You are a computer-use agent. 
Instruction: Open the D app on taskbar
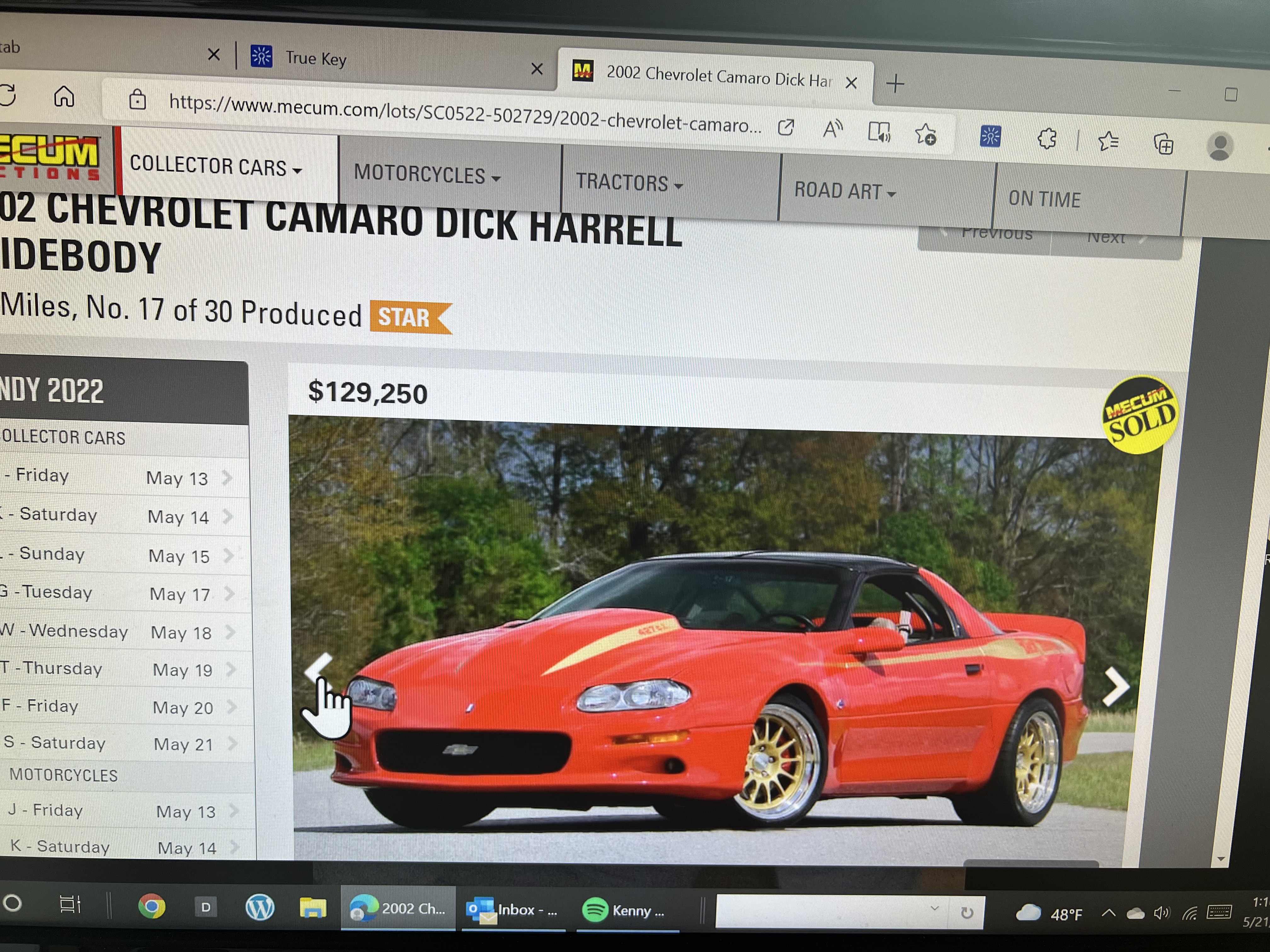pos(206,907)
